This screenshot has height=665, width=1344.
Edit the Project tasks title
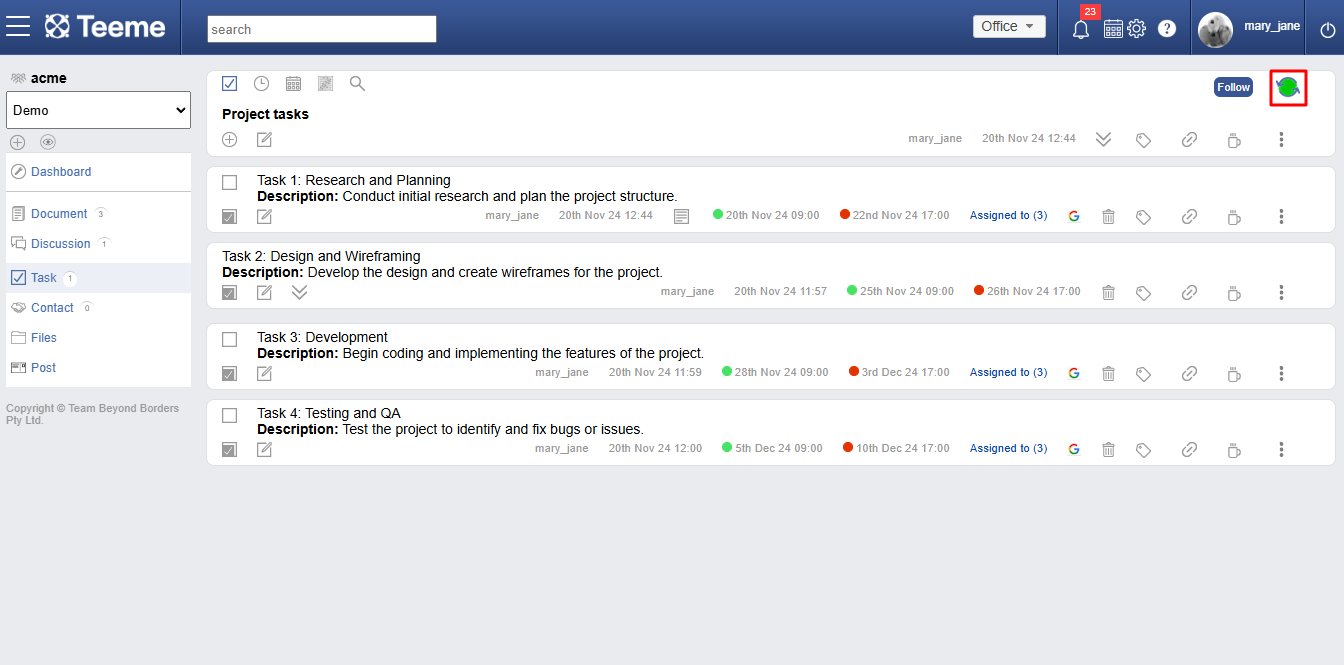click(264, 139)
